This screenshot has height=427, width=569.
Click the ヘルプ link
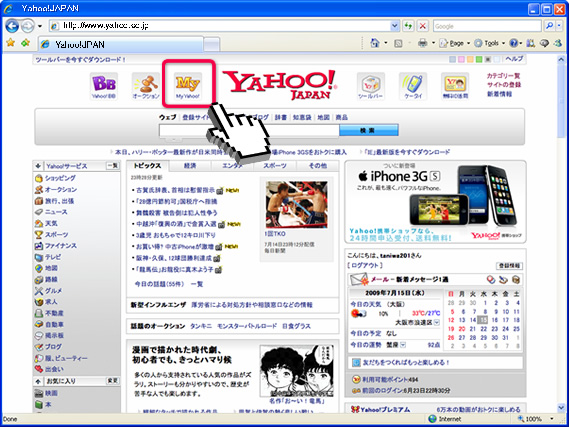[x=514, y=59]
